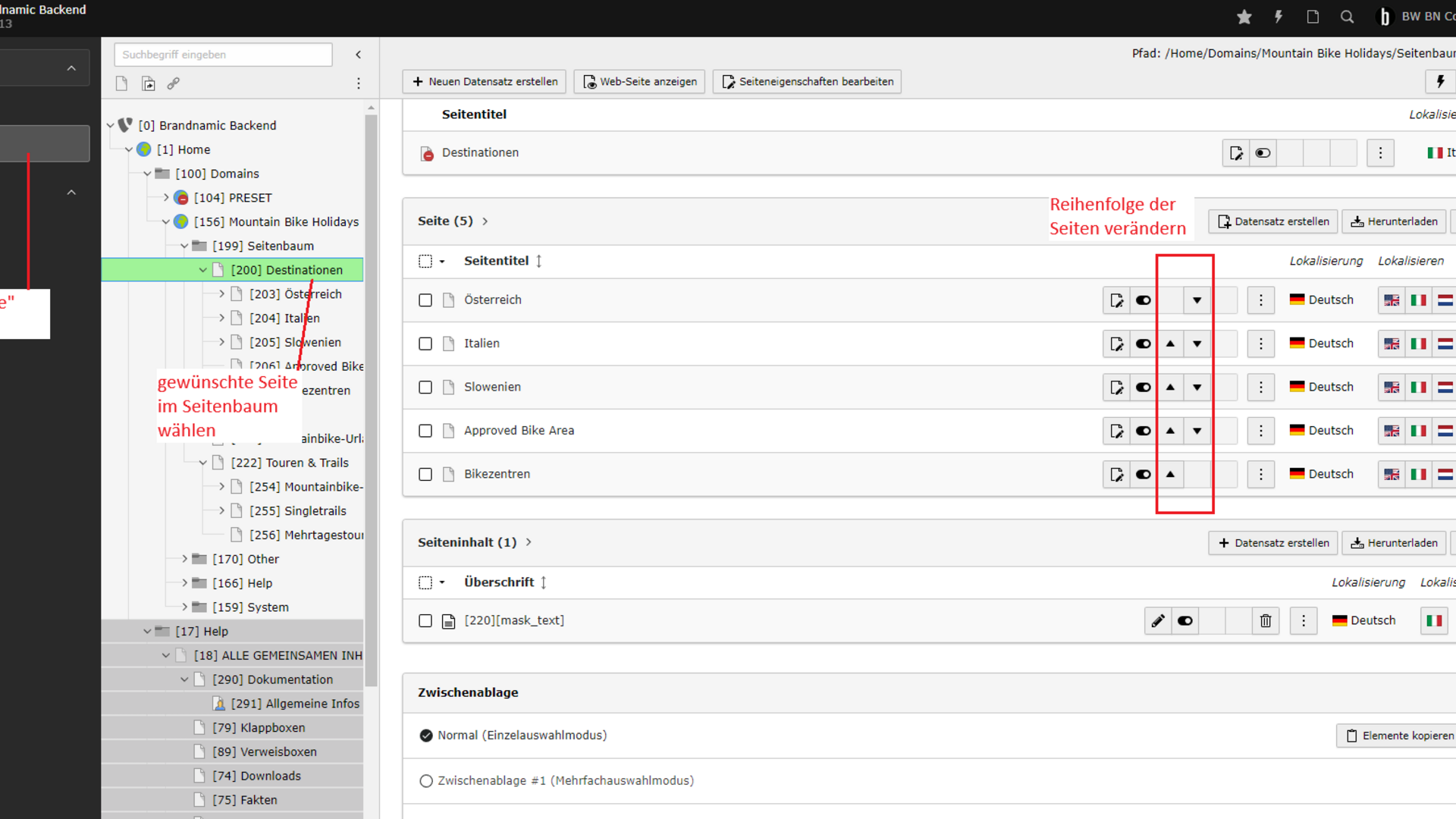Expand the Other folder in tree

coord(184,559)
